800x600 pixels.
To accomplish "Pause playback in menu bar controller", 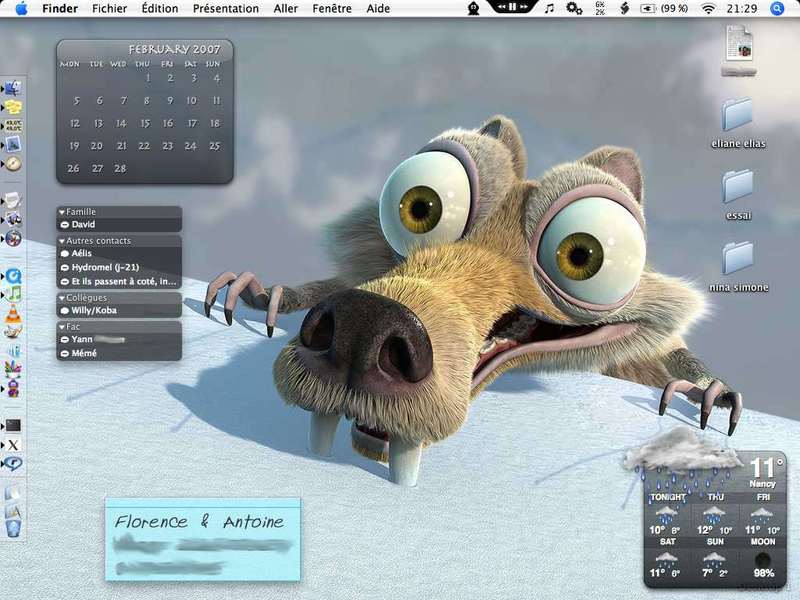I will click(512, 7).
